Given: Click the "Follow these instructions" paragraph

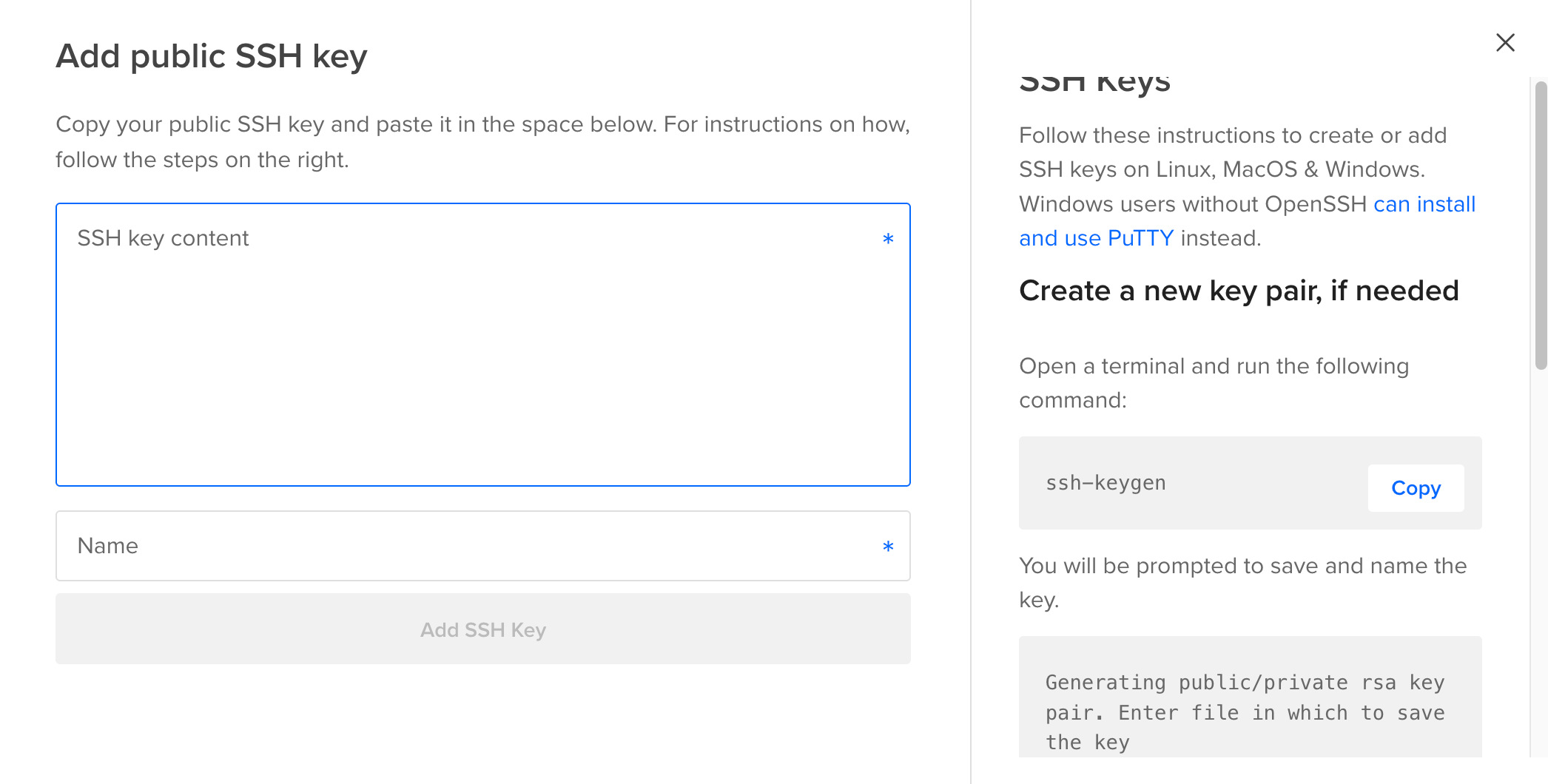Looking at the screenshot, I should click(x=1248, y=186).
